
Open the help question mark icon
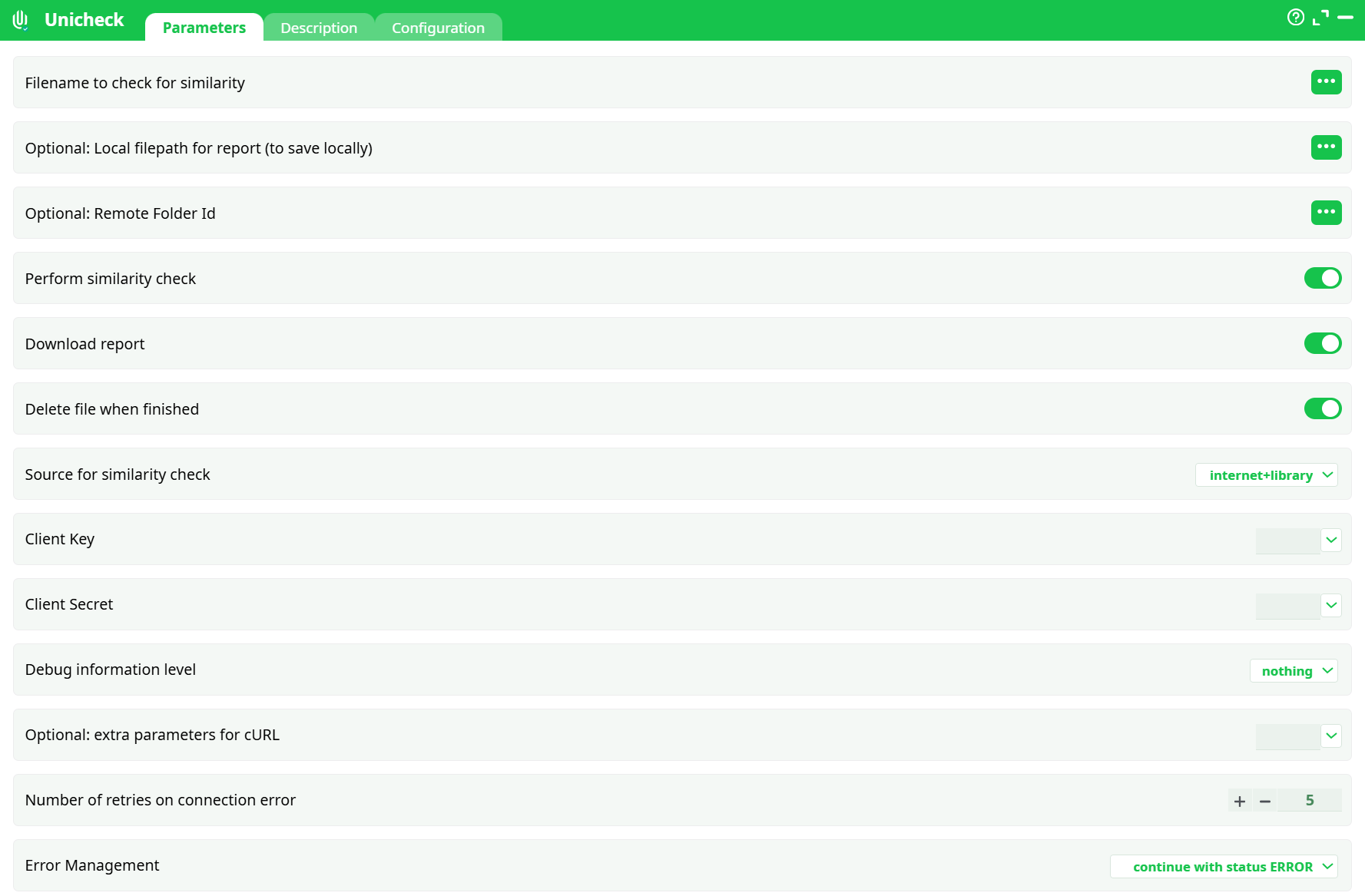click(x=1295, y=17)
